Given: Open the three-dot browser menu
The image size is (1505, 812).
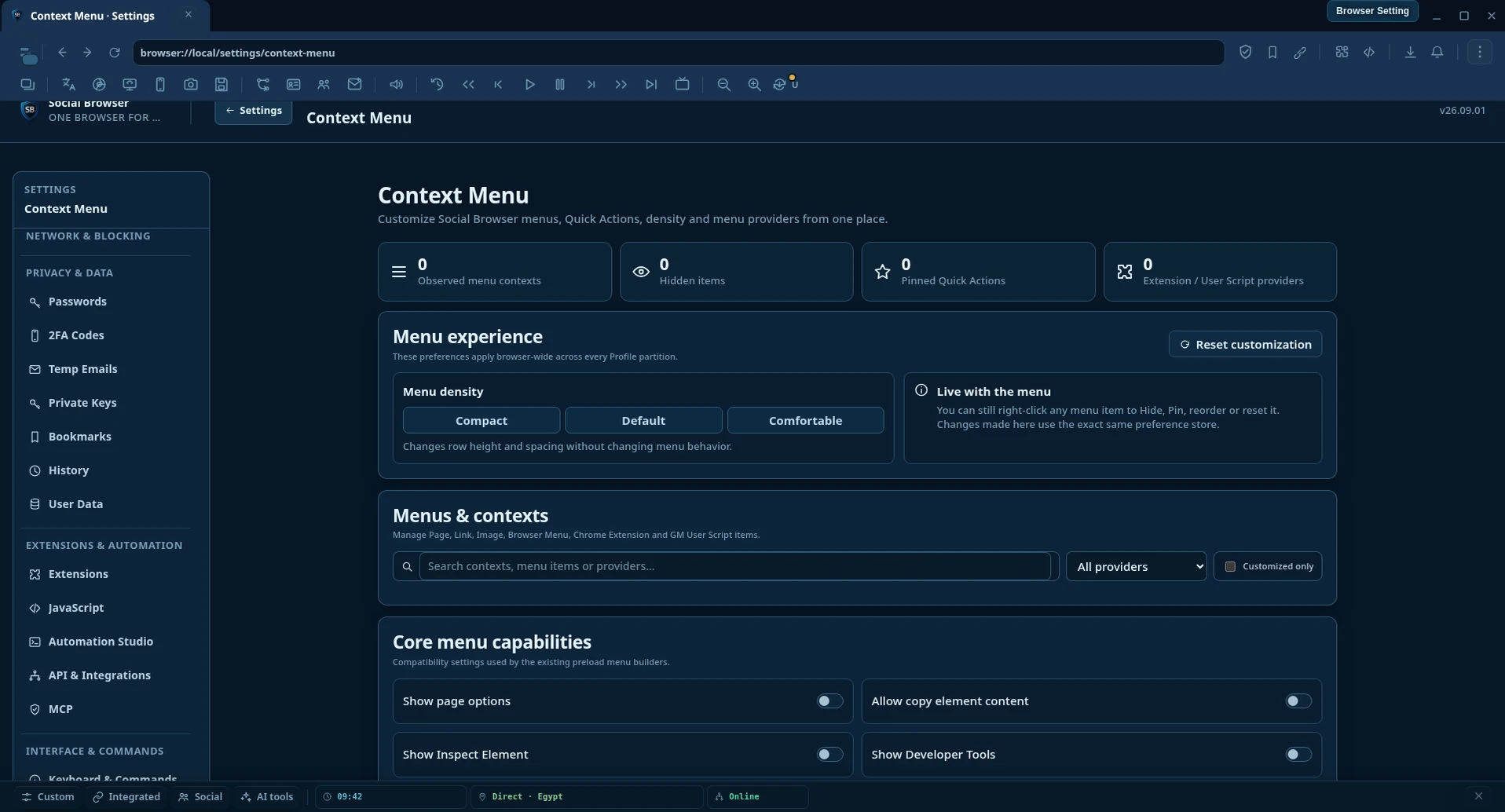Looking at the screenshot, I should [x=1480, y=53].
